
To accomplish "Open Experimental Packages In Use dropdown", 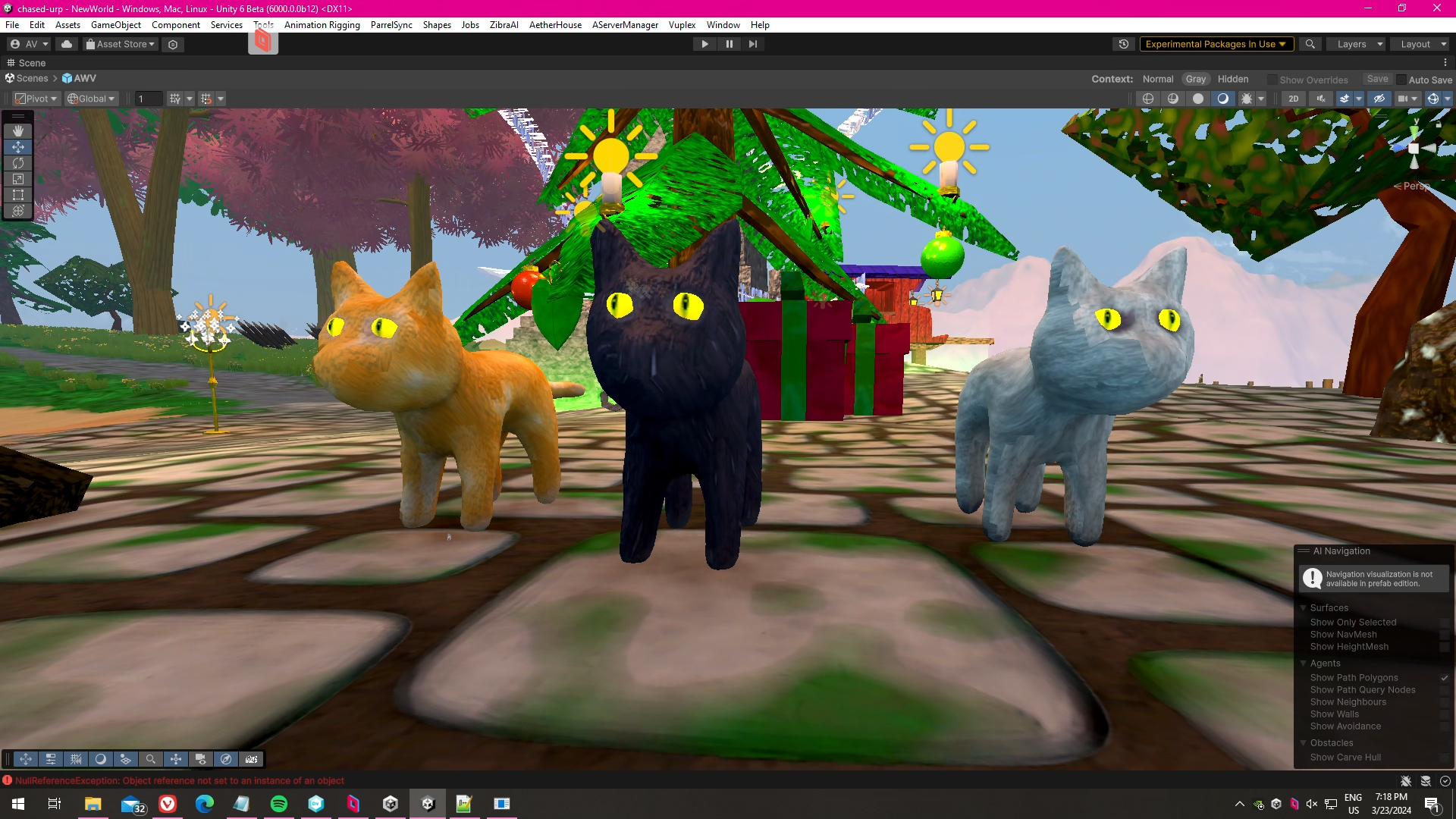I will [x=1216, y=44].
